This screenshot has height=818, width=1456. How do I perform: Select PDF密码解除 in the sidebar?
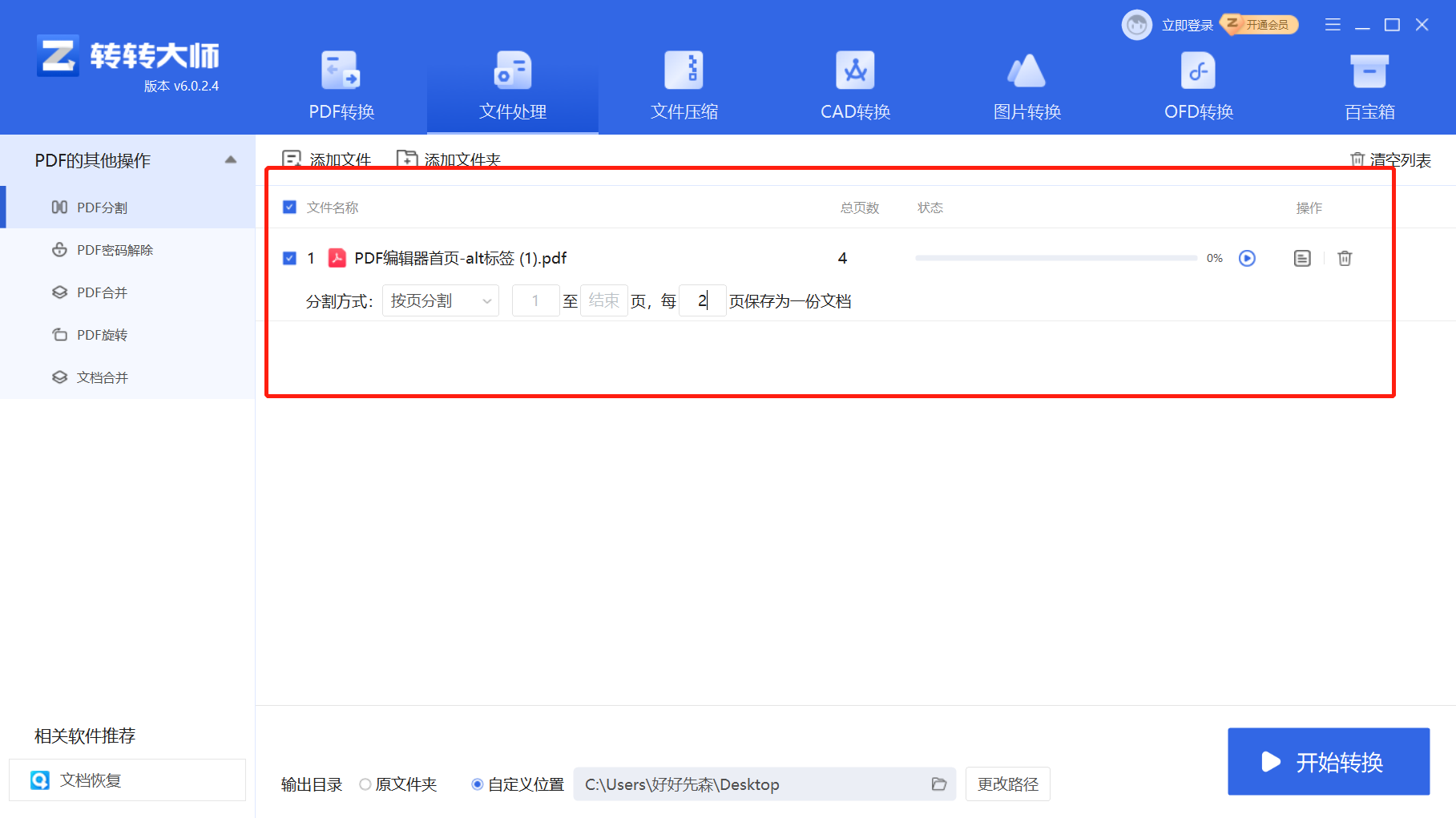point(128,250)
